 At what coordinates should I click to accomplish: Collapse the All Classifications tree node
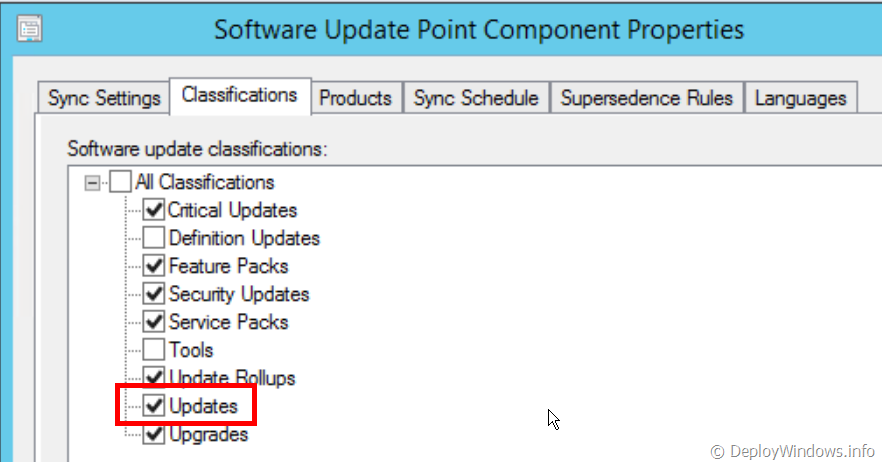pyautogui.click(x=94, y=183)
